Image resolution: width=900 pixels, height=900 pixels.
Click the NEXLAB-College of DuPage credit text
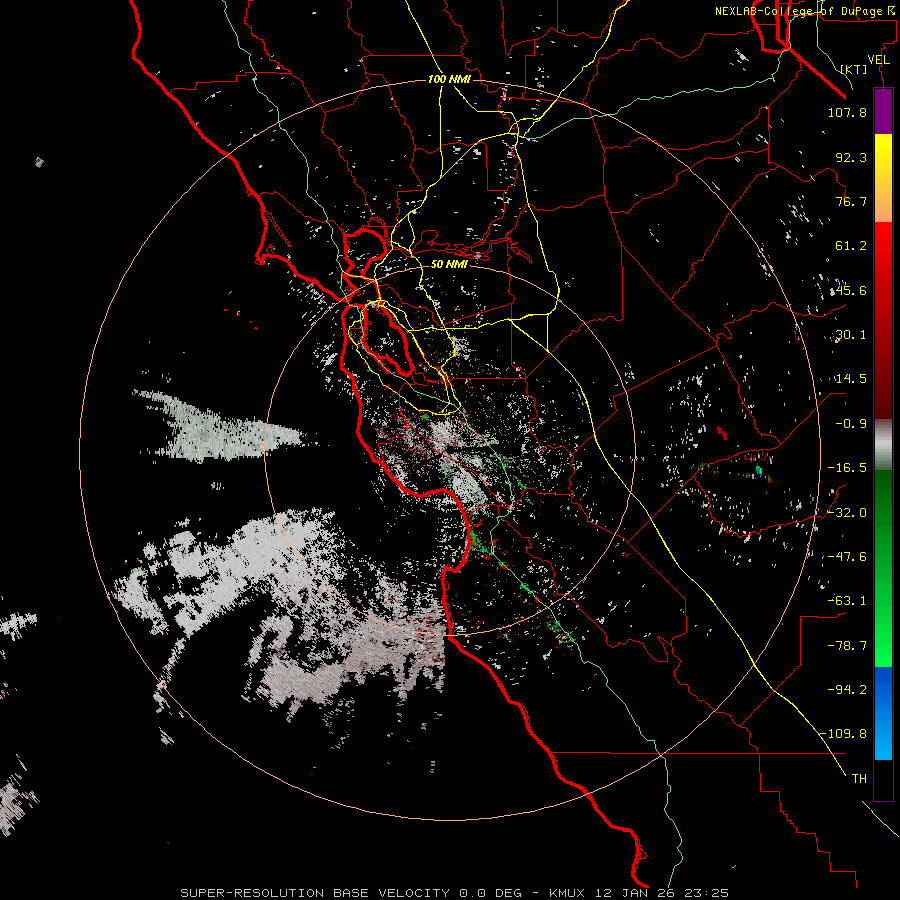[805, 11]
